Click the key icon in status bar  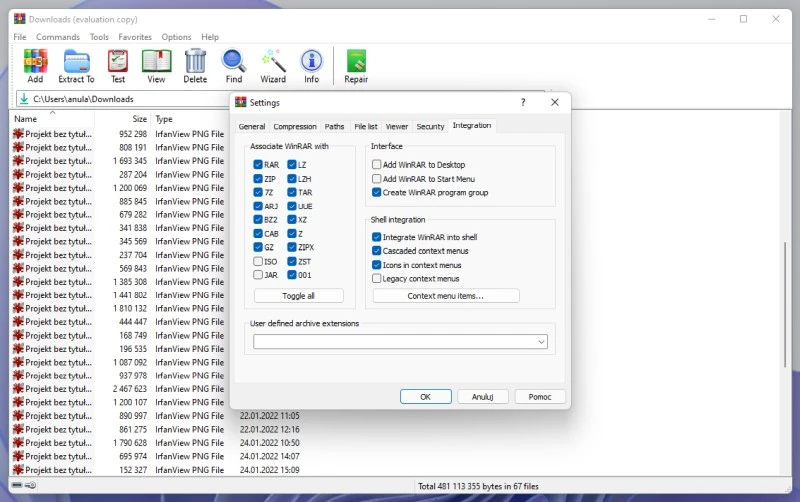pos(31,485)
